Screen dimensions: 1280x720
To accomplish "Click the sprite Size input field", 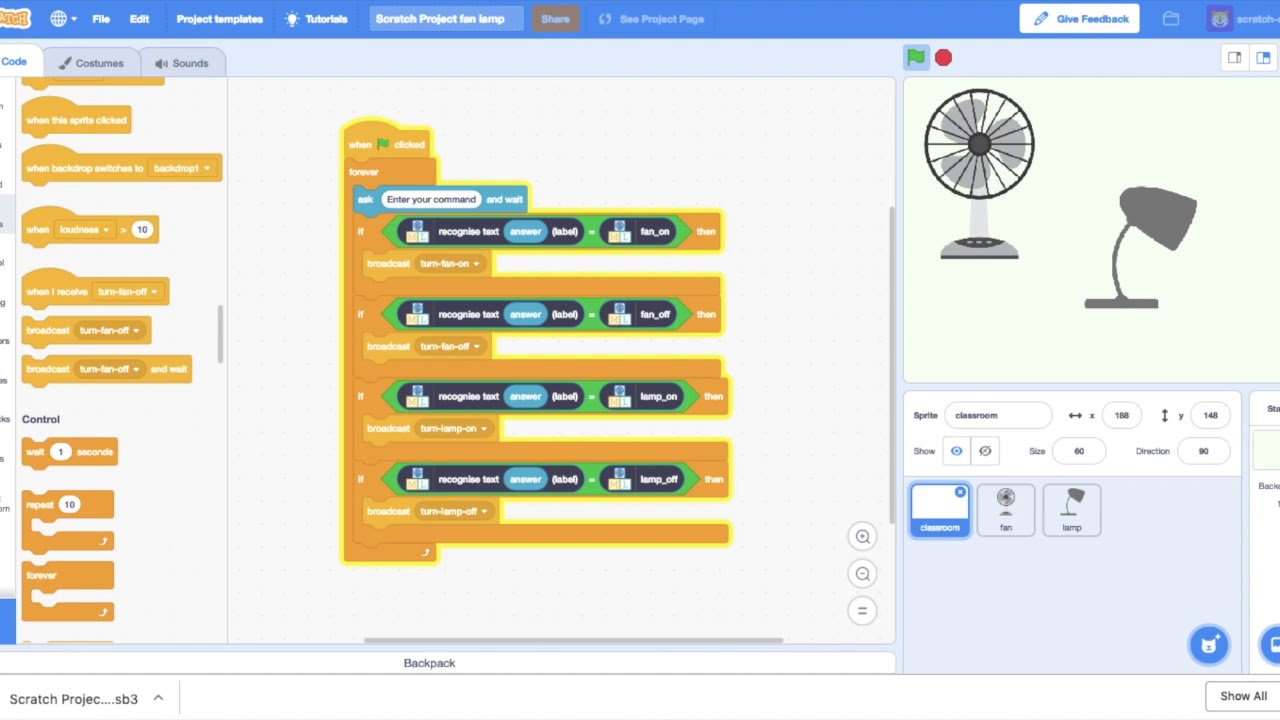I will point(1078,451).
